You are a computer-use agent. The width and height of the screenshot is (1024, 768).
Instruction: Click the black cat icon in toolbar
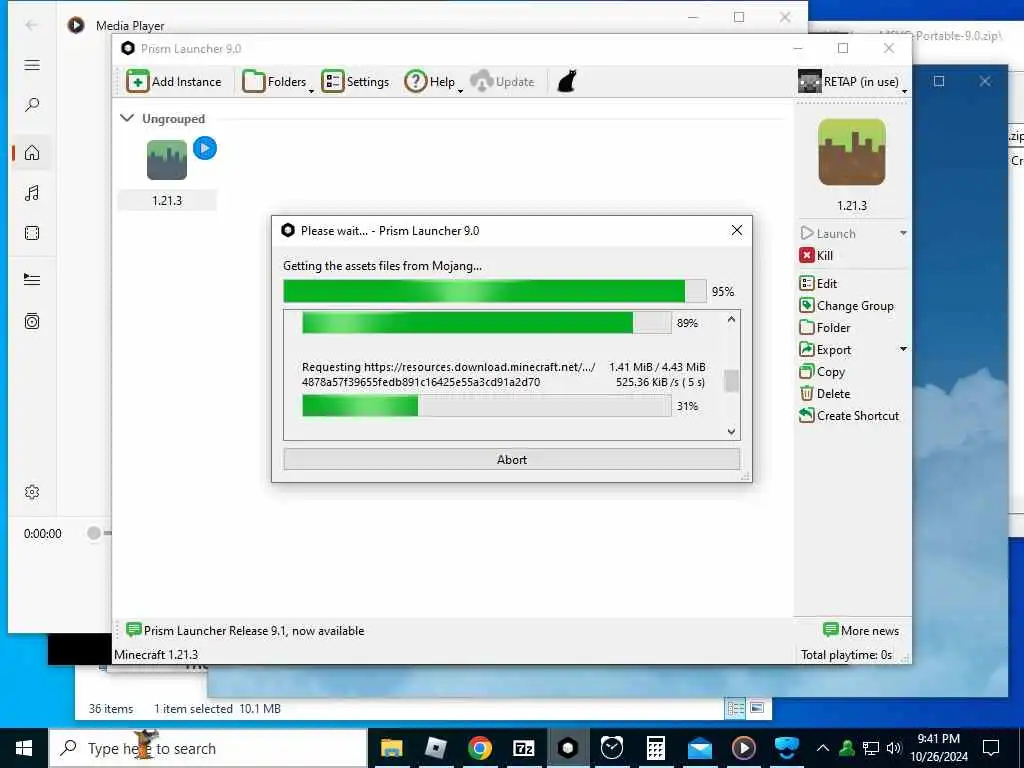click(566, 82)
